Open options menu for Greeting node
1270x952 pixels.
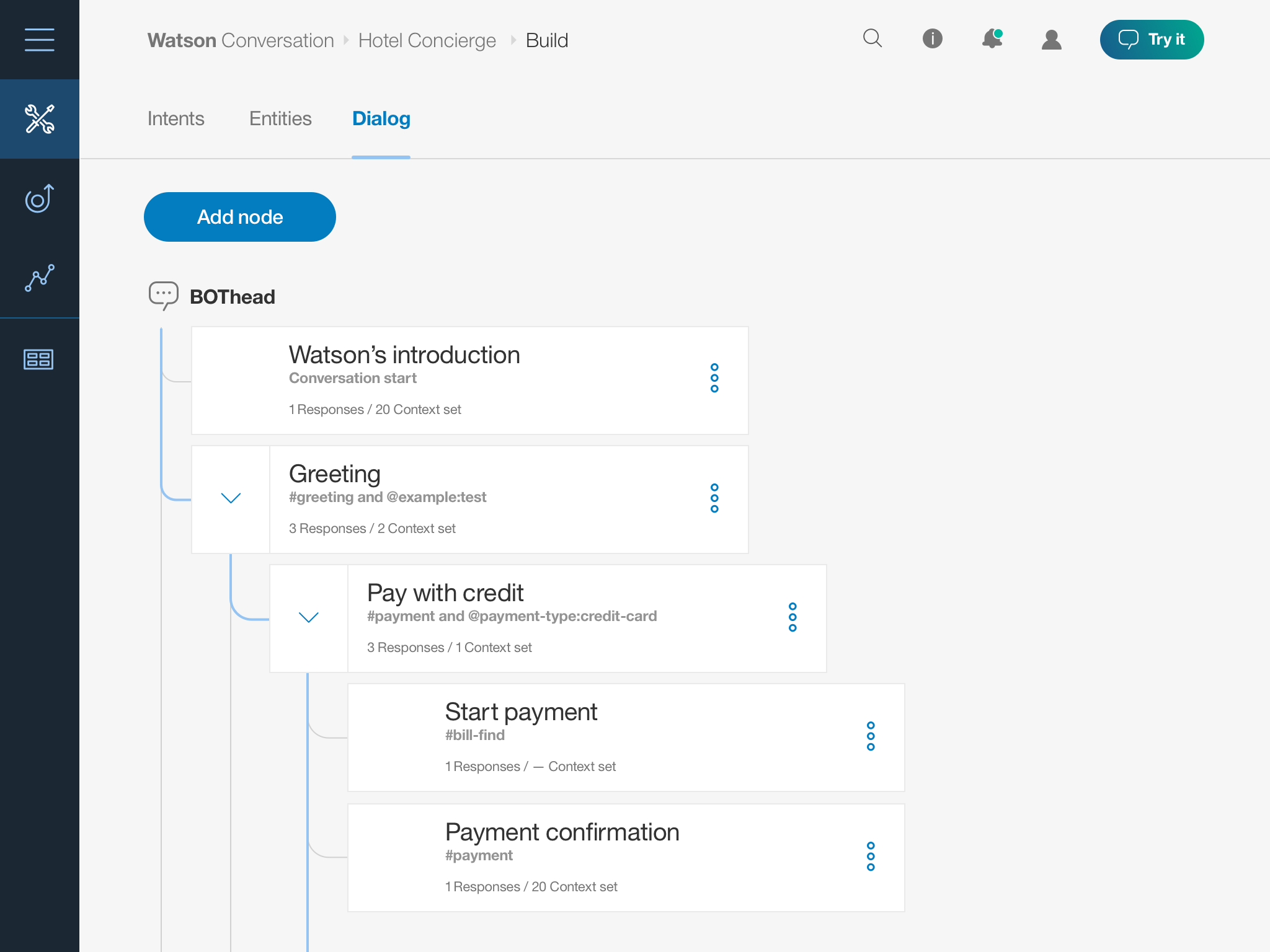(x=714, y=498)
